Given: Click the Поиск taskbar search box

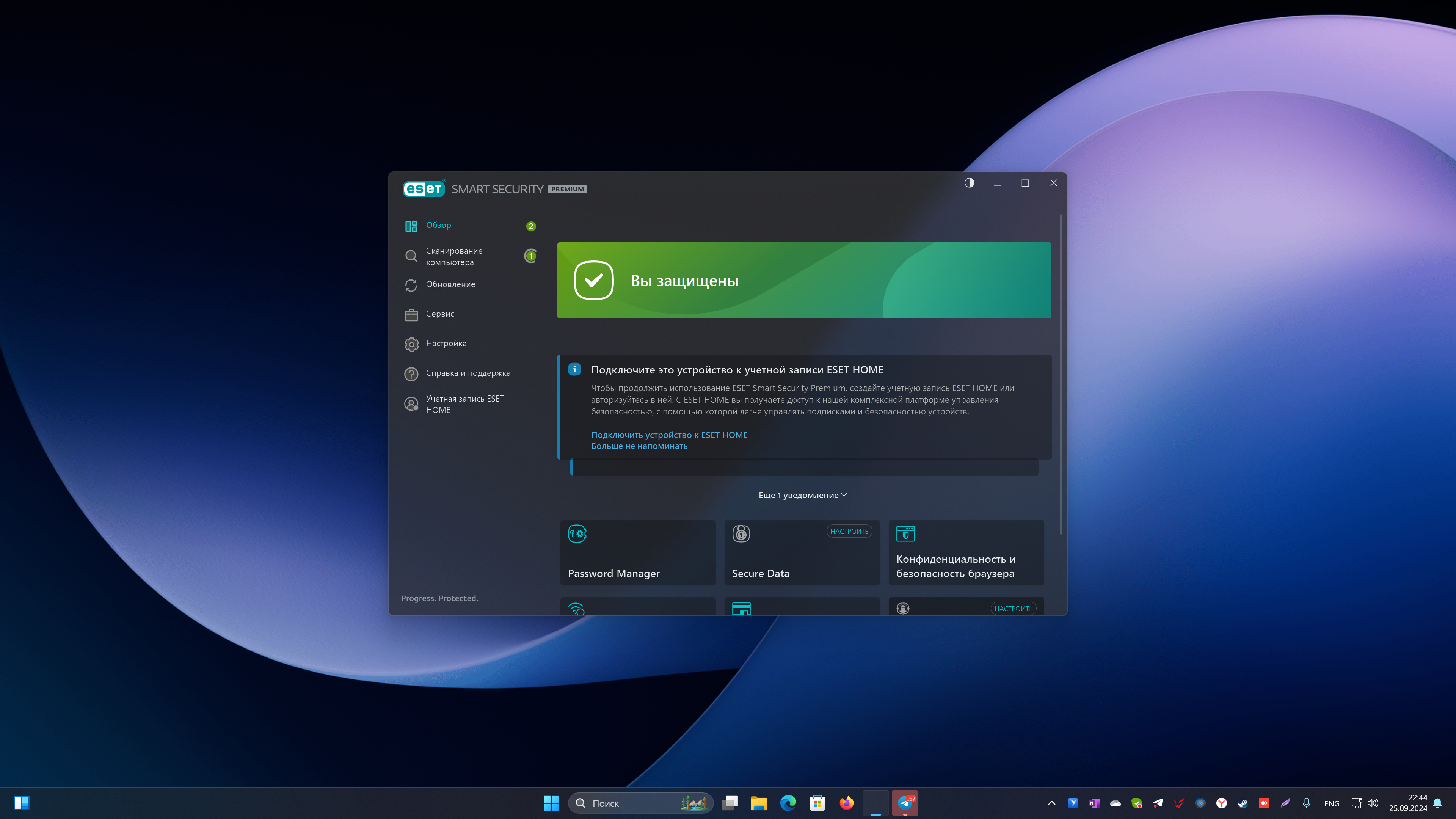Looking at the screenshot, I should tap(640, 803).
